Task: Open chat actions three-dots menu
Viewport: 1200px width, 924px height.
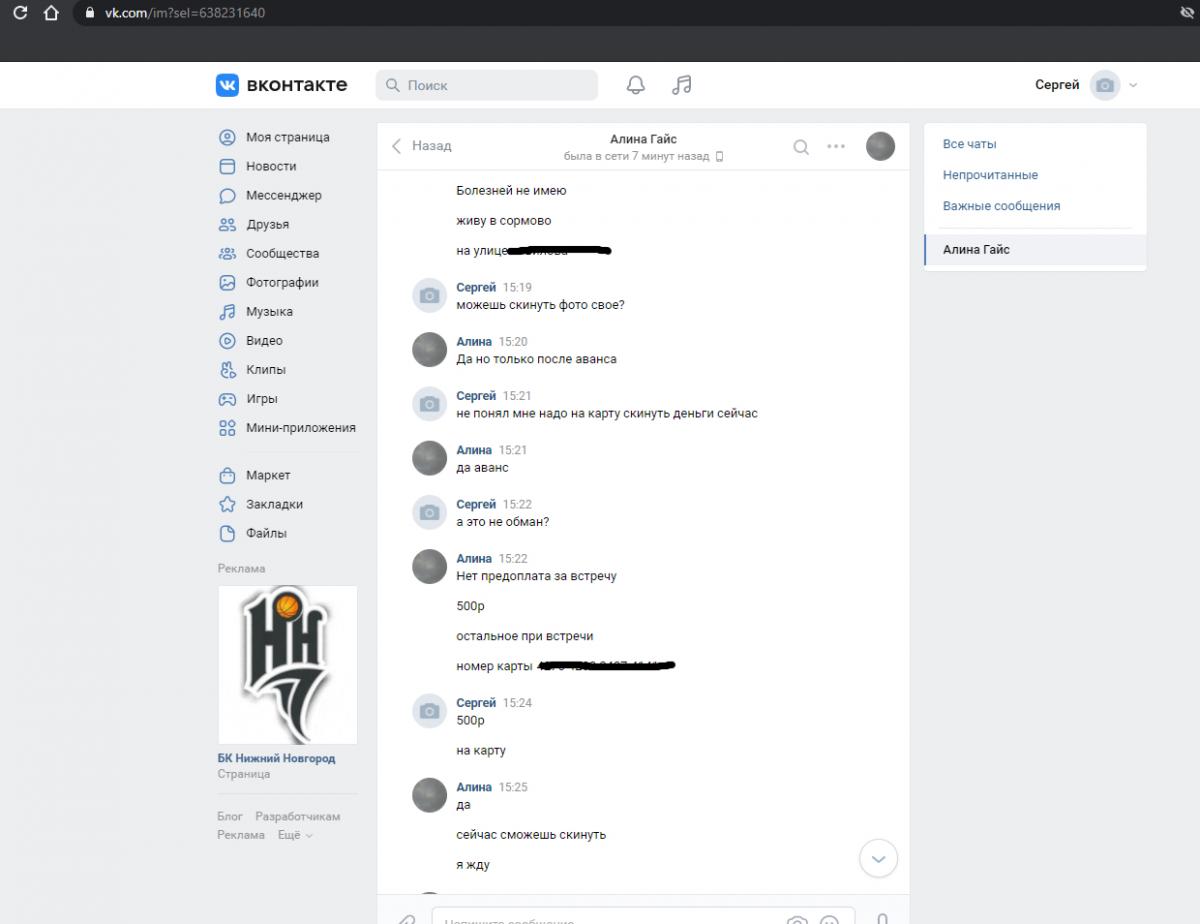Action: coord(836,147)
